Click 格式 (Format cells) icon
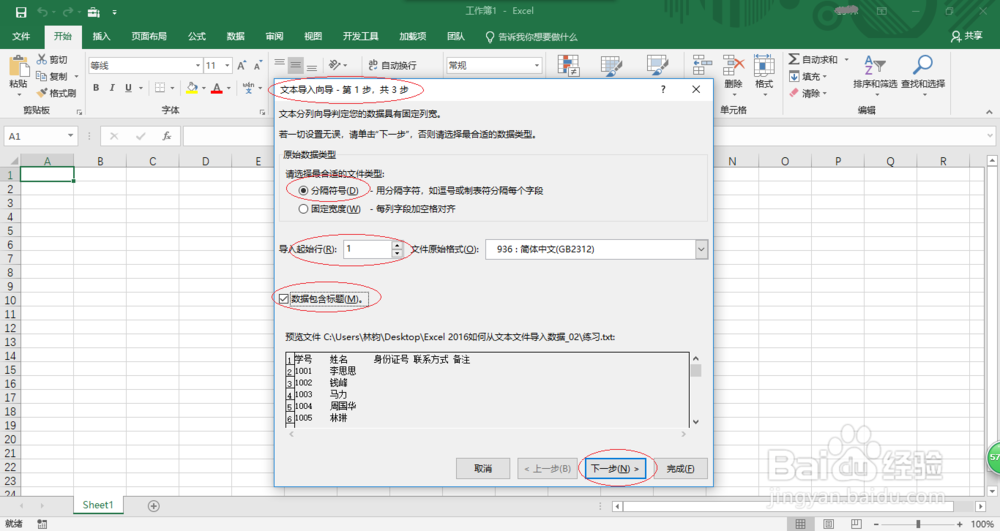The width and height of the screenshot is (1000, 531). pos(763,66)
